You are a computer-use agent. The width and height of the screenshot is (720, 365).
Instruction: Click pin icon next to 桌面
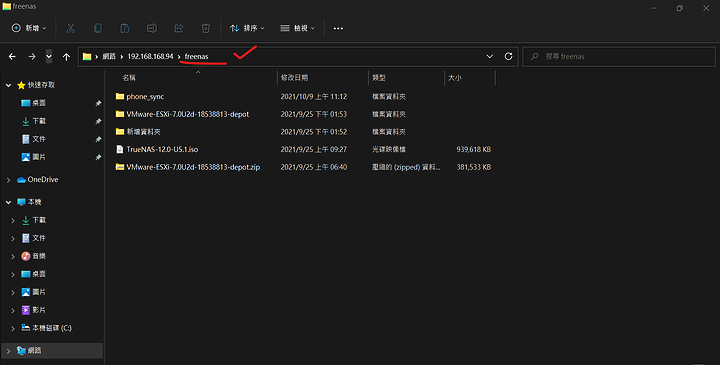pyautogui.click(x=98, y=103)
